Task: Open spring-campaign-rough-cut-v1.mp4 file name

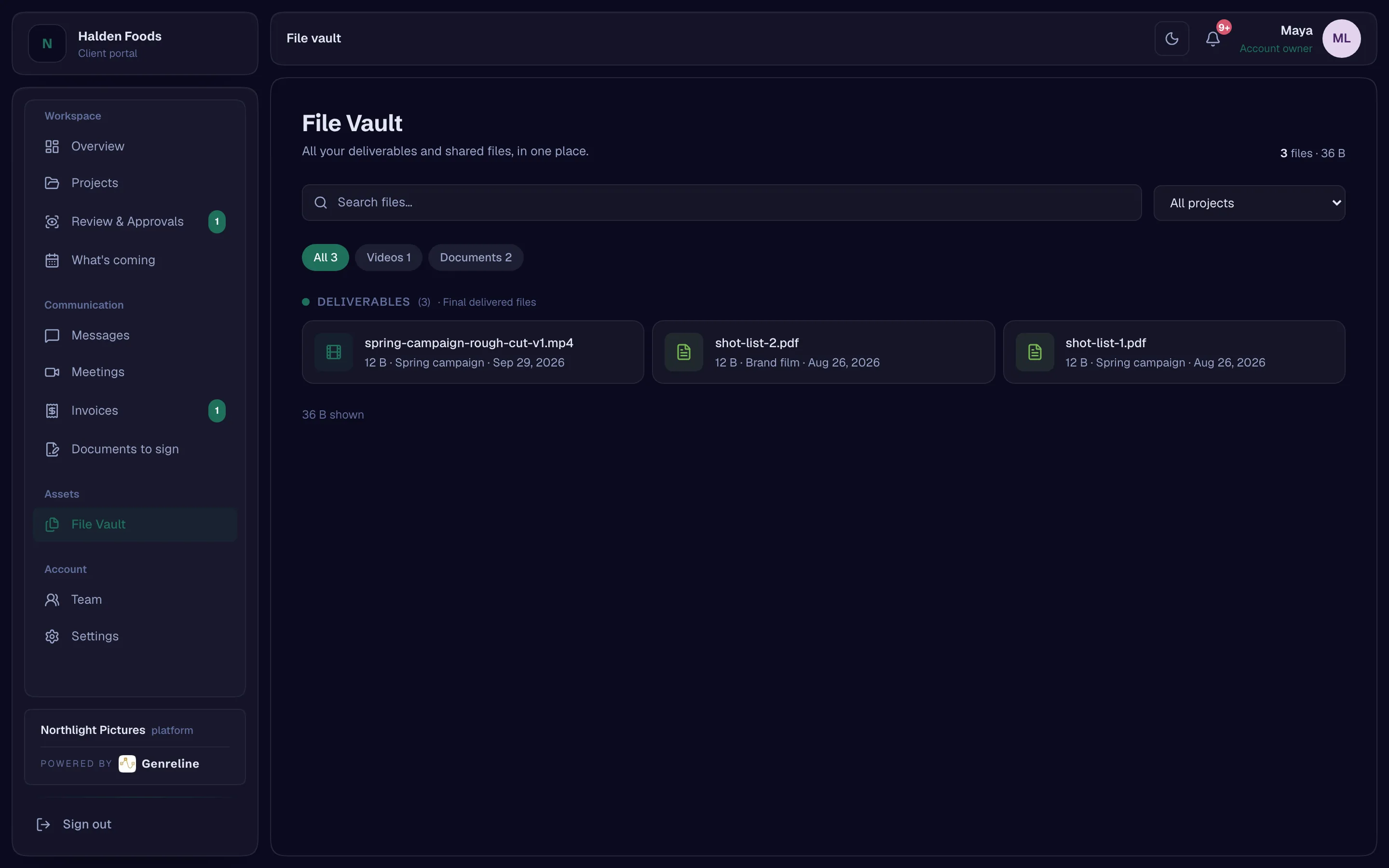Action: tap(469, 343)
